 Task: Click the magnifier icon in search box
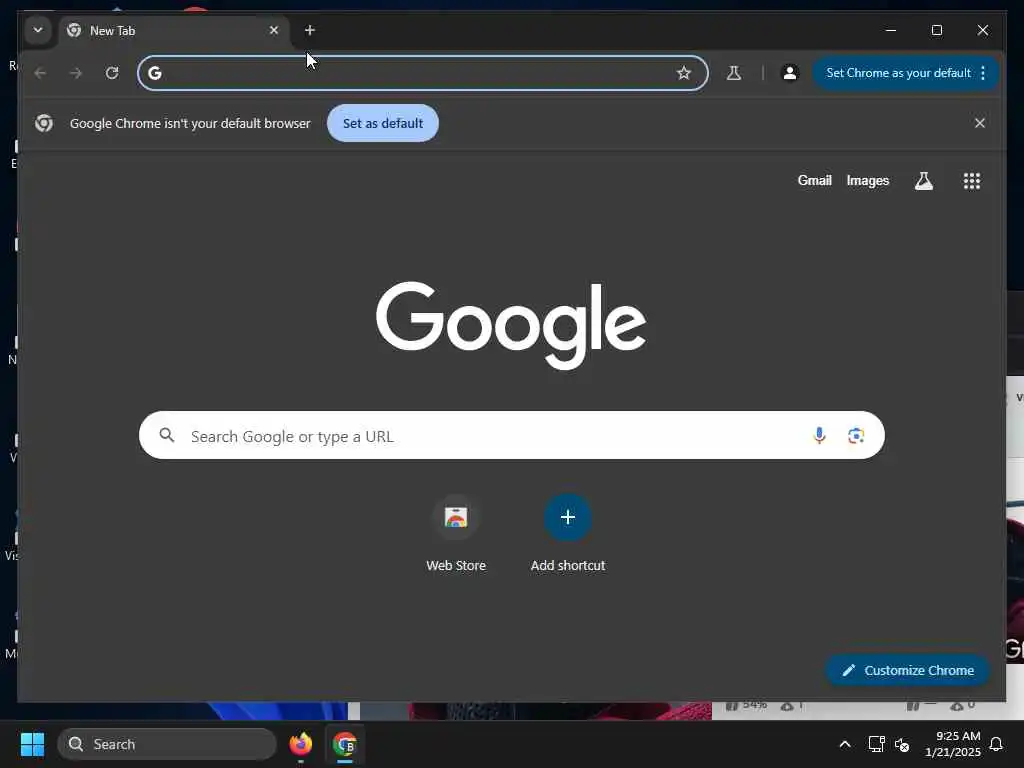coord(167,435)
